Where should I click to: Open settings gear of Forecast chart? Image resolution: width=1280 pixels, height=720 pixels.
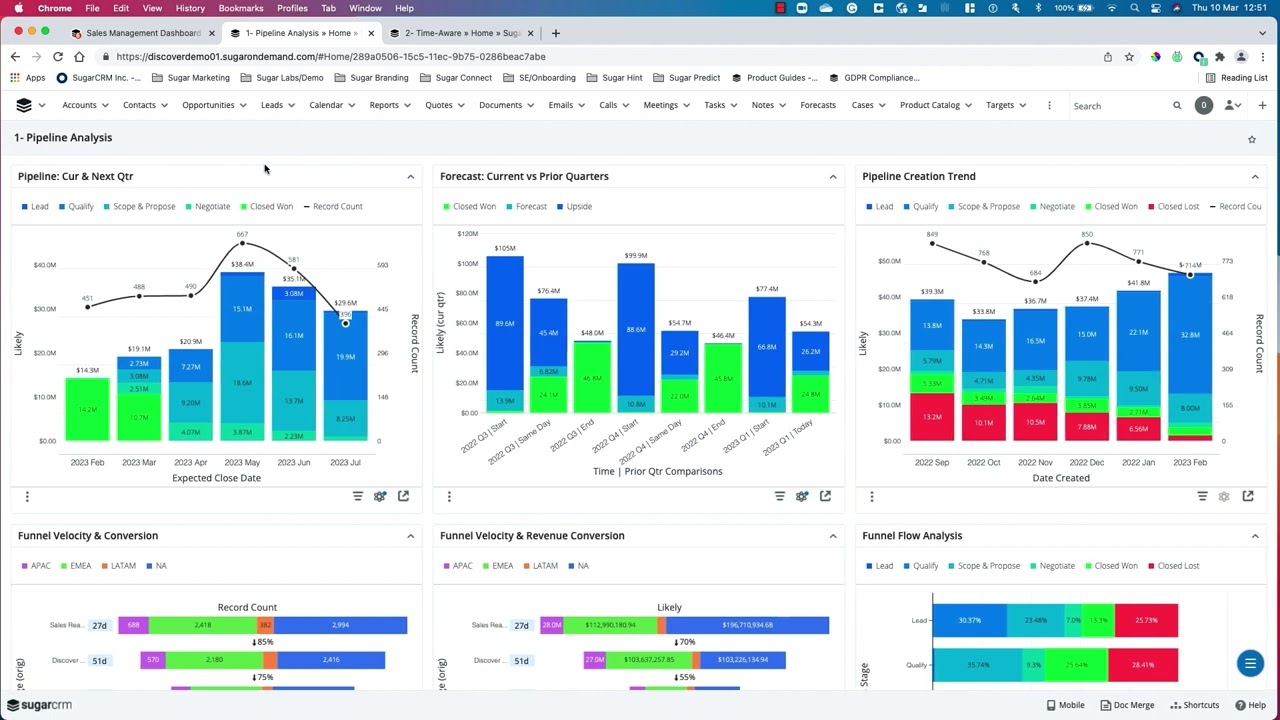click(802, 496)
